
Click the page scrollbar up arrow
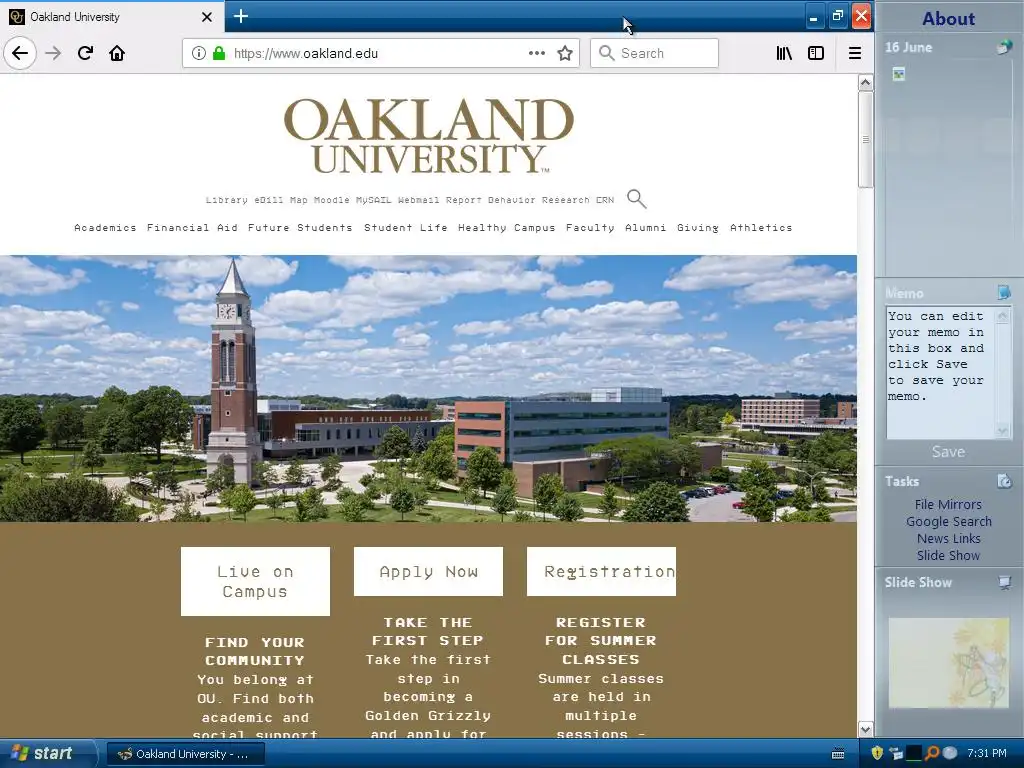(x=865, y=83)
